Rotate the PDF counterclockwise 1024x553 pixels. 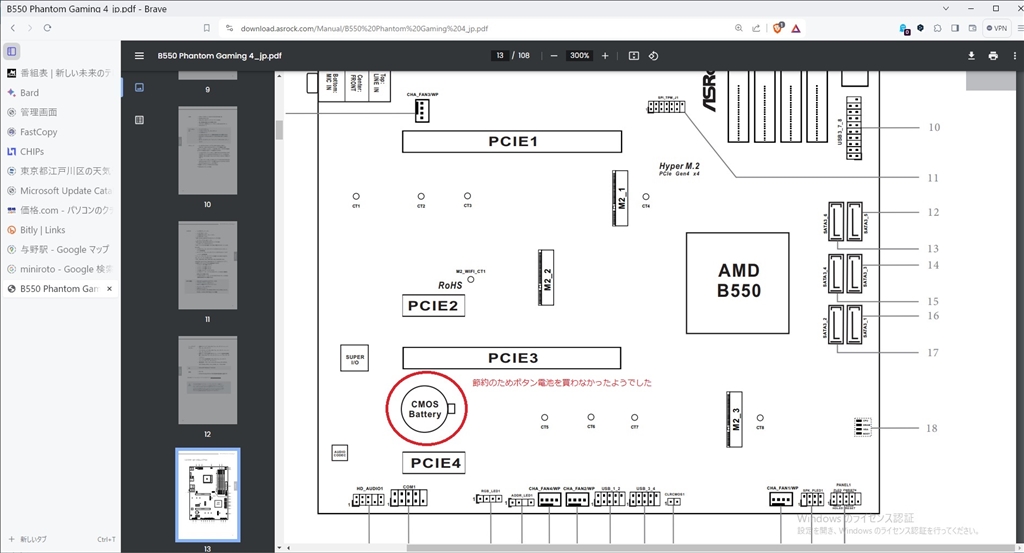(x=653, y=55)
